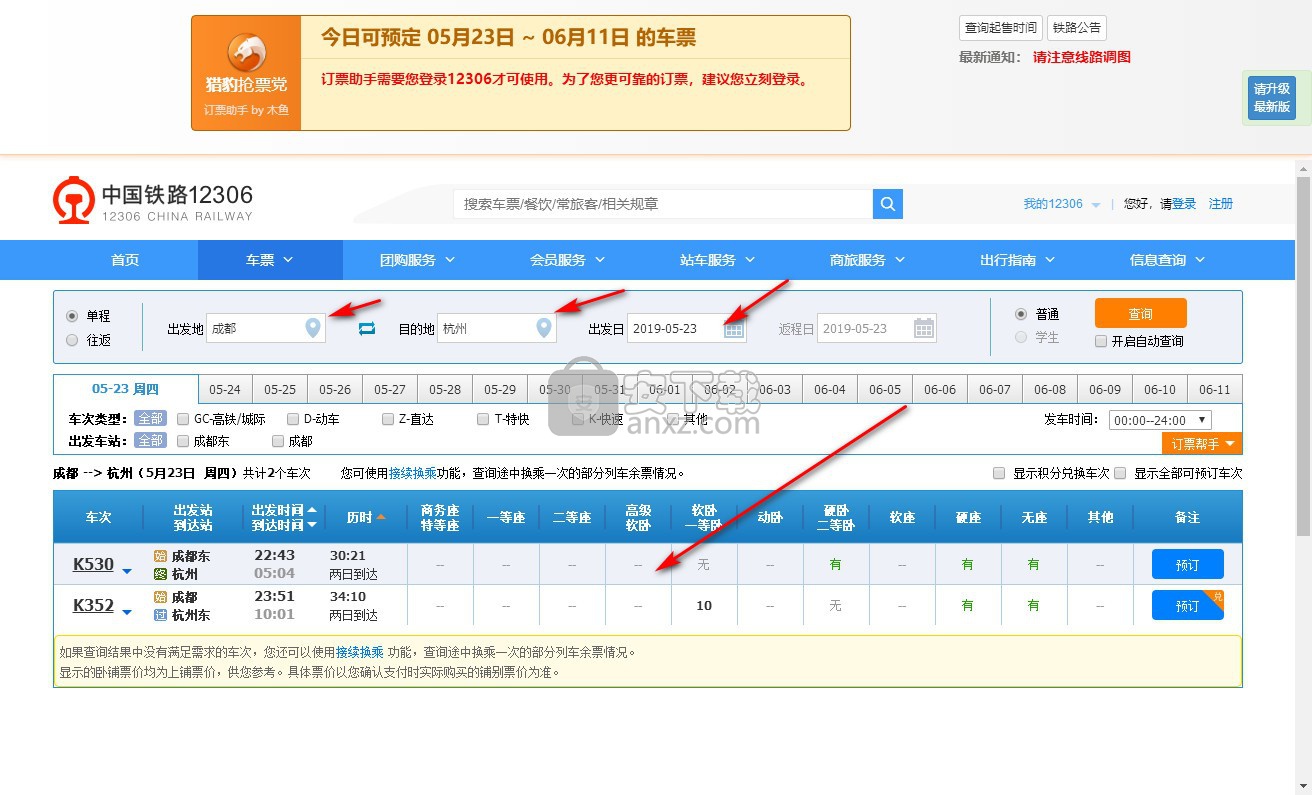Screen dimensions: 1312x795
Task: Open the 站车服务 menu
Action: point(717,260)
